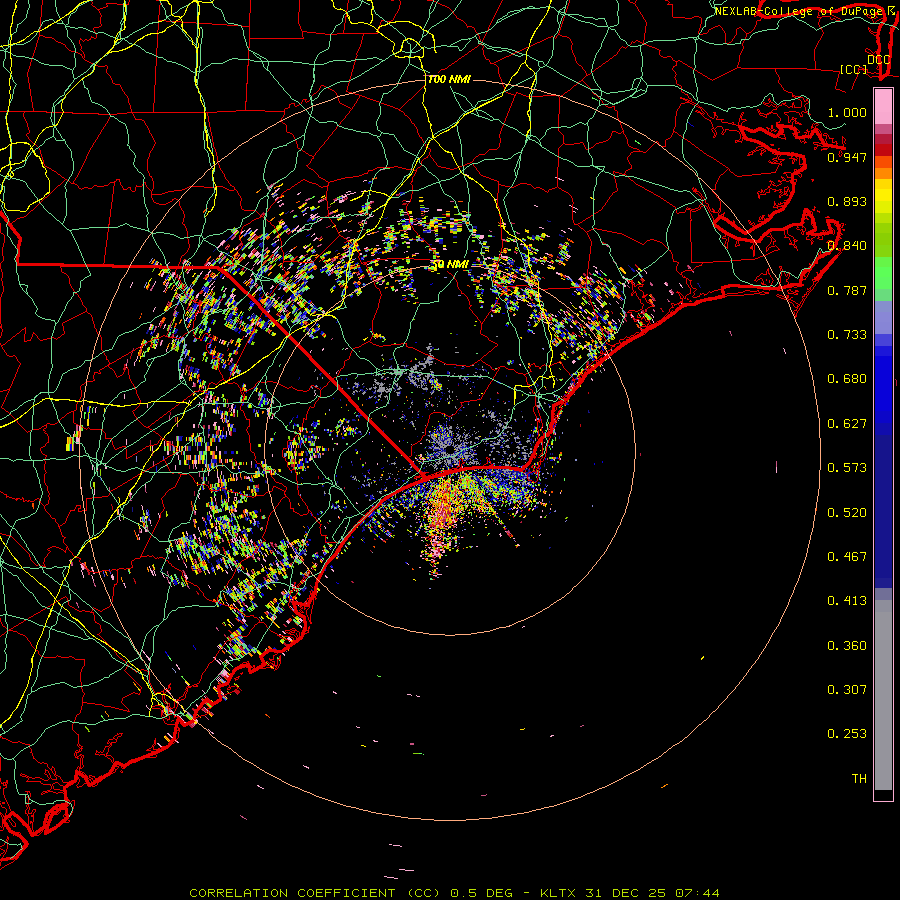
Task: Select the 0.360 legend value
Action: [x=847, y=646]
